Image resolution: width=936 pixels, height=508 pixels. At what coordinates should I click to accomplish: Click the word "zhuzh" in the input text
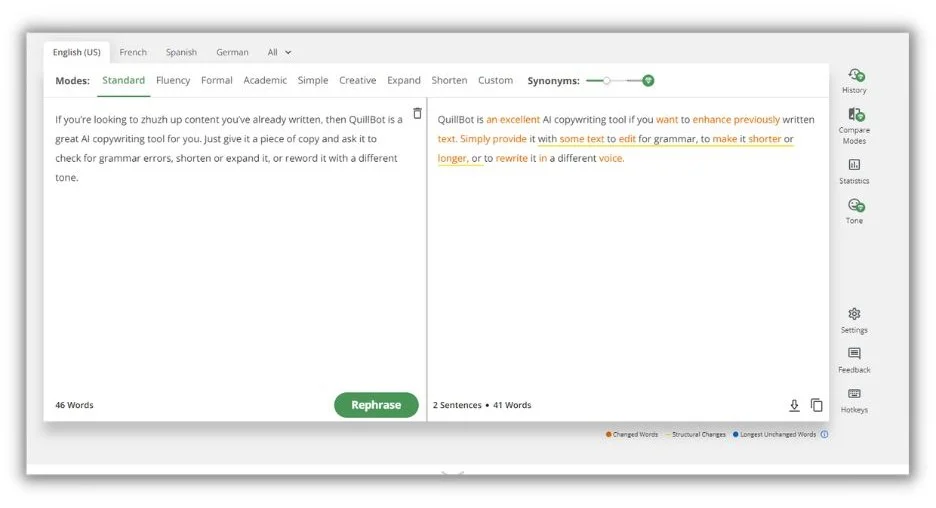pos(154,119)
